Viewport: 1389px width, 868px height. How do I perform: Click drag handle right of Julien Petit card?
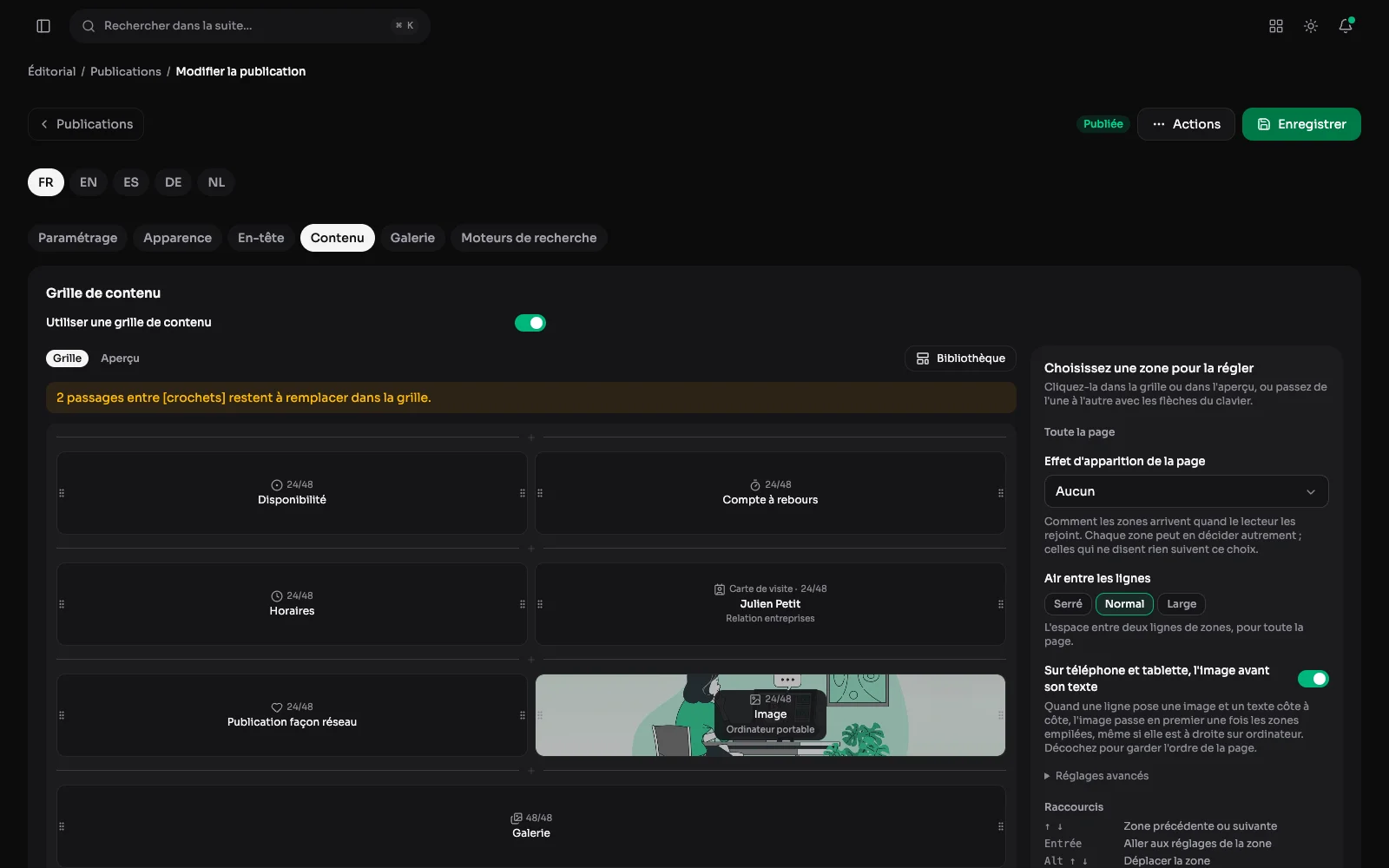1001,604
